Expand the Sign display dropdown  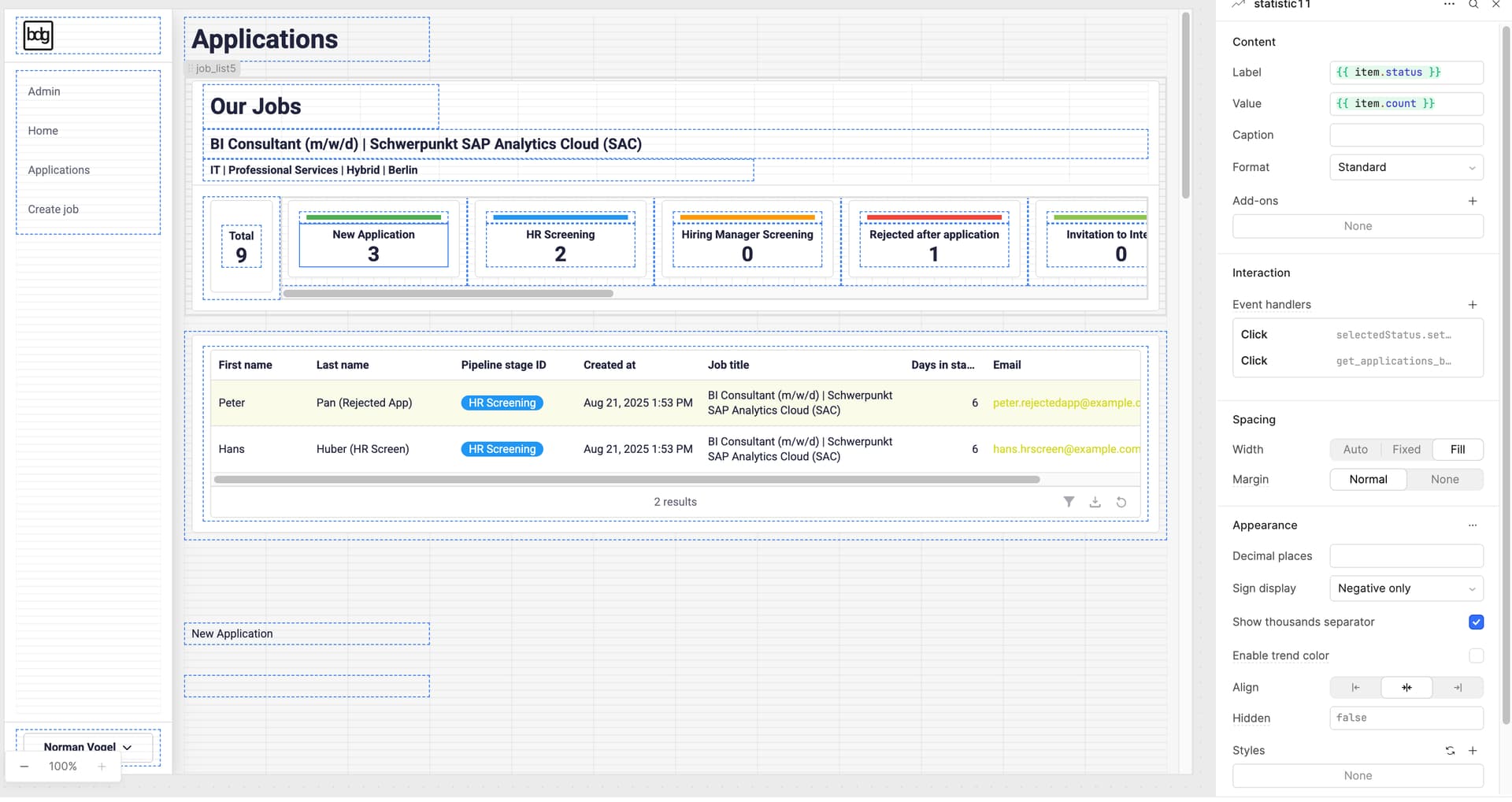[1406, 589]
